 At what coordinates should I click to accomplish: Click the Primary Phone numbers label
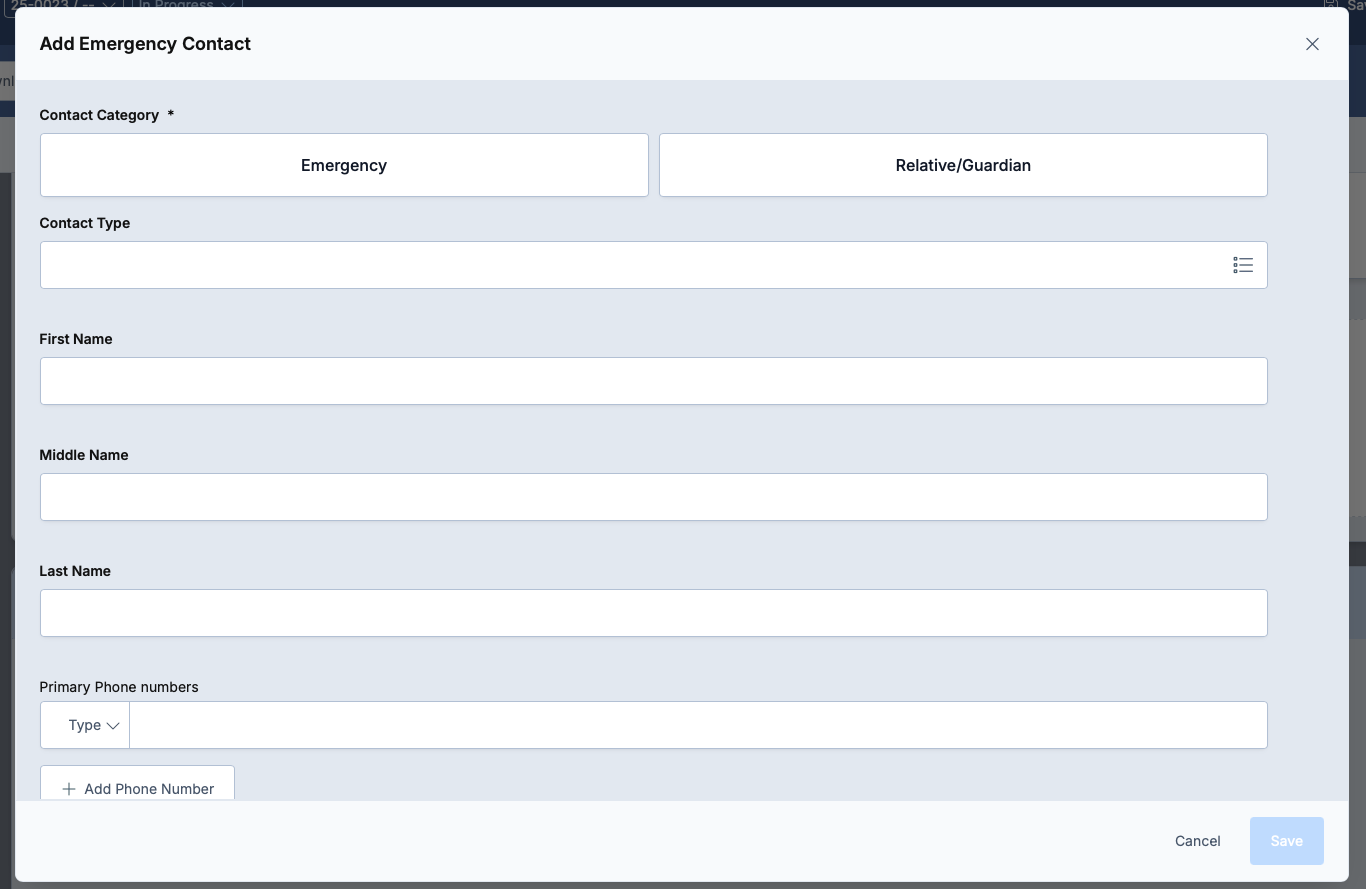pos(119,687)
